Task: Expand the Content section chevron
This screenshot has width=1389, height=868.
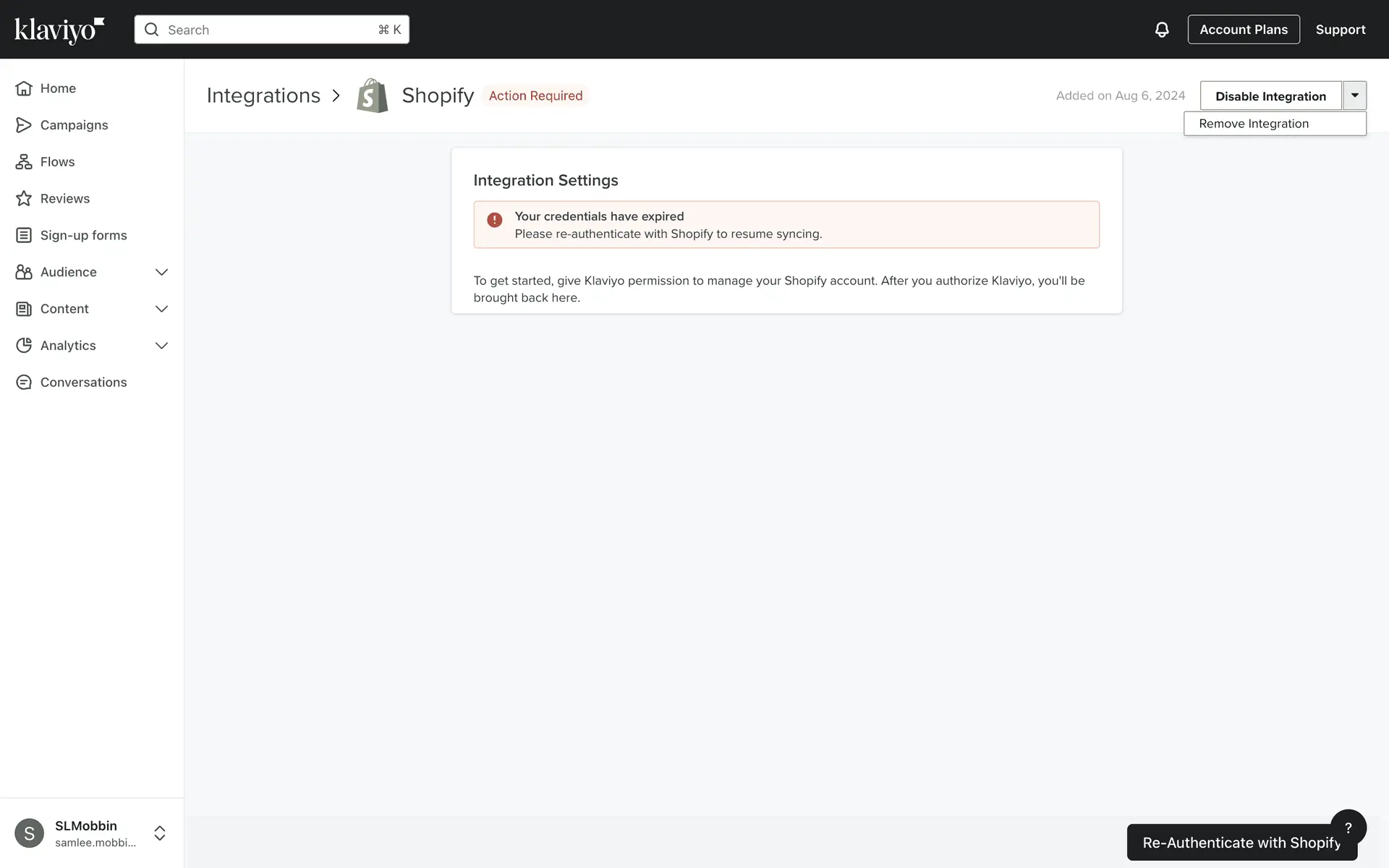Action: [x=162, y=310]
